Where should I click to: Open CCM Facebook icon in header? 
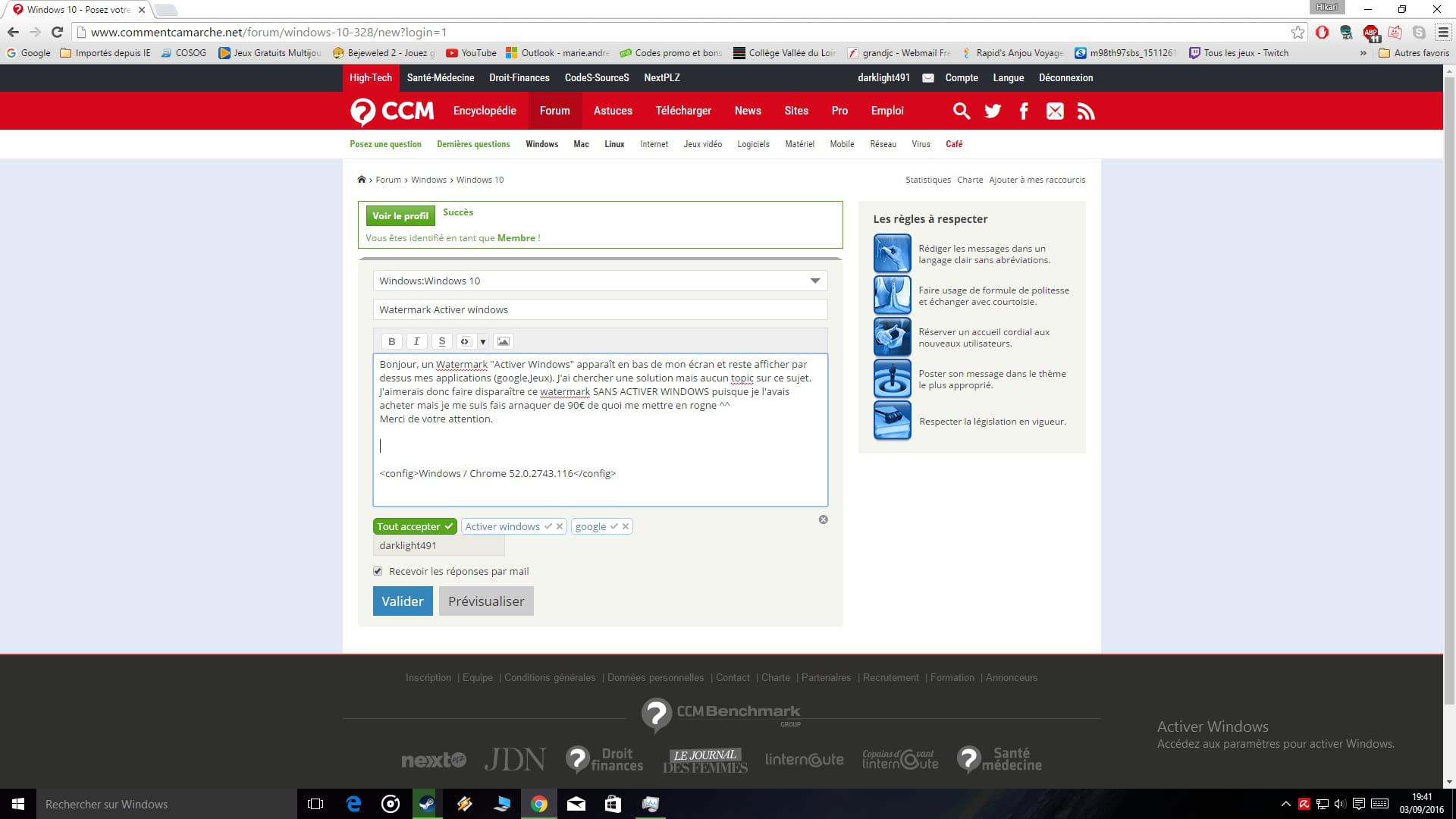(1024, 111)
